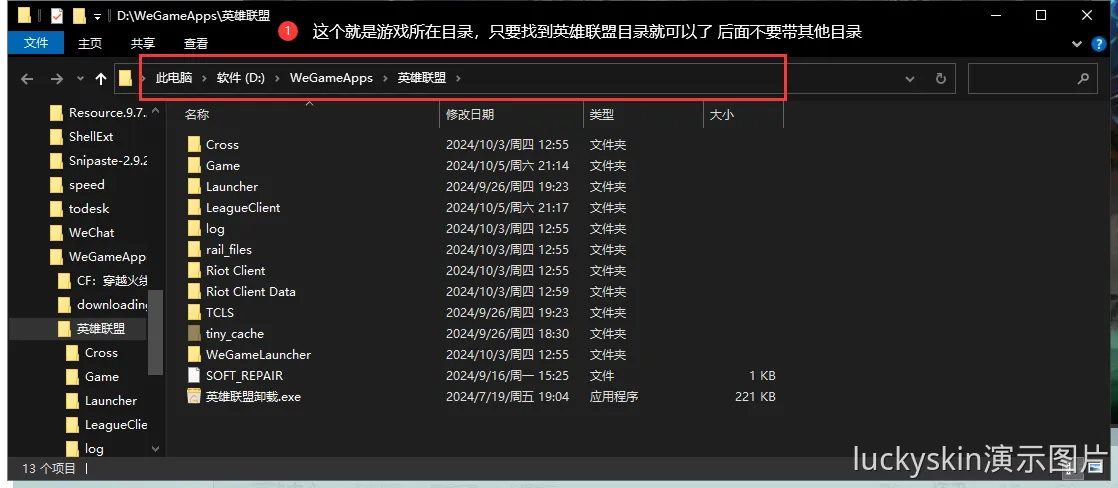
Task: Open Launcher subfolder in navigation tree
Action: (111, 400)
